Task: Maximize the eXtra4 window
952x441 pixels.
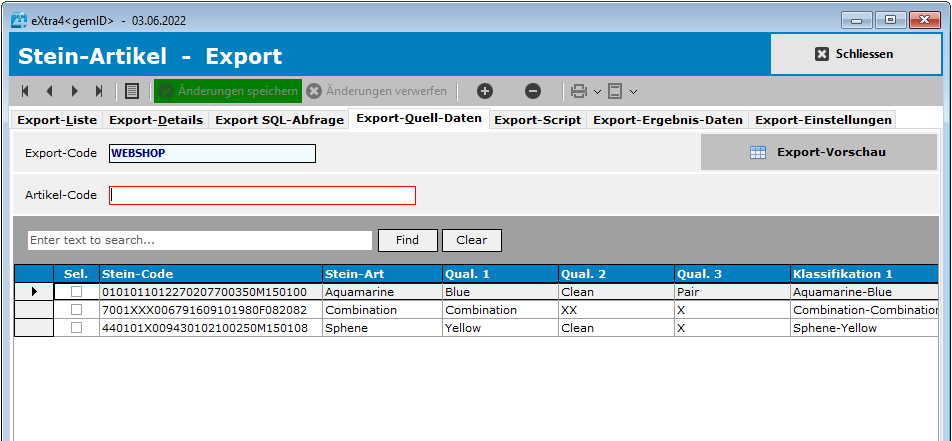Action: tap(891, 21)
